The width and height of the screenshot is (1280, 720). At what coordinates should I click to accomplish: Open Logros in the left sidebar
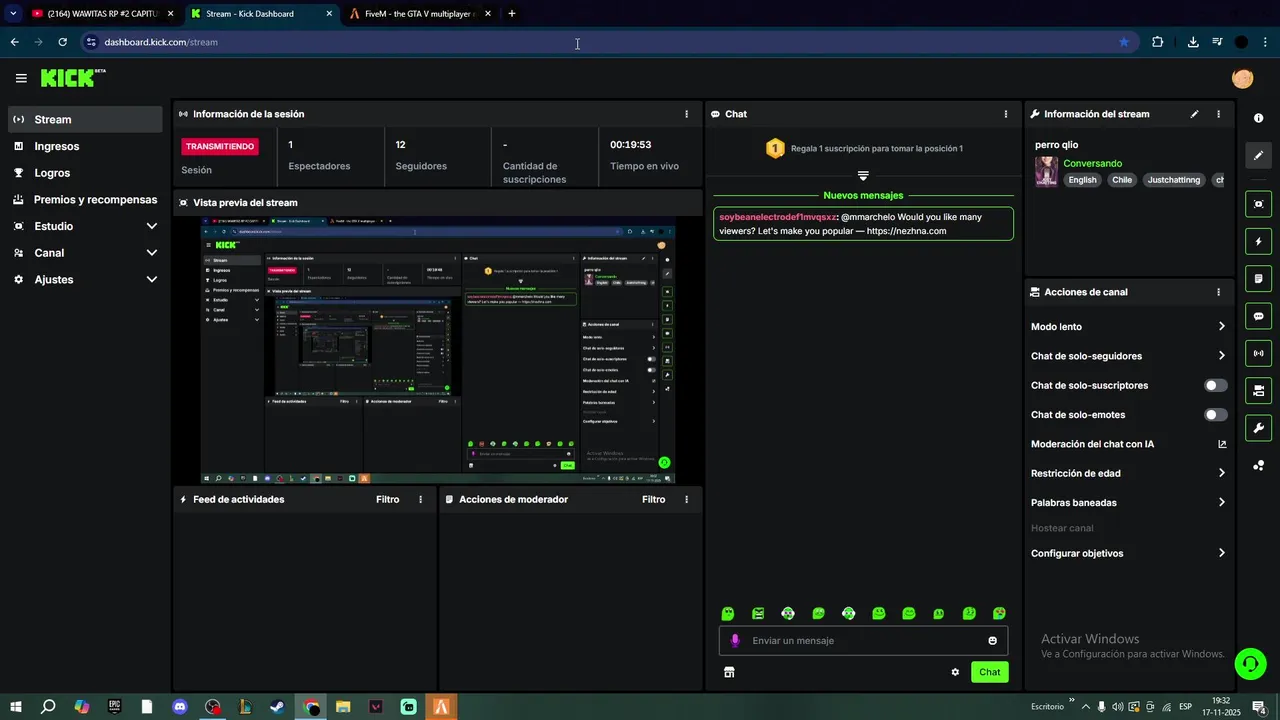click(85, 173)
